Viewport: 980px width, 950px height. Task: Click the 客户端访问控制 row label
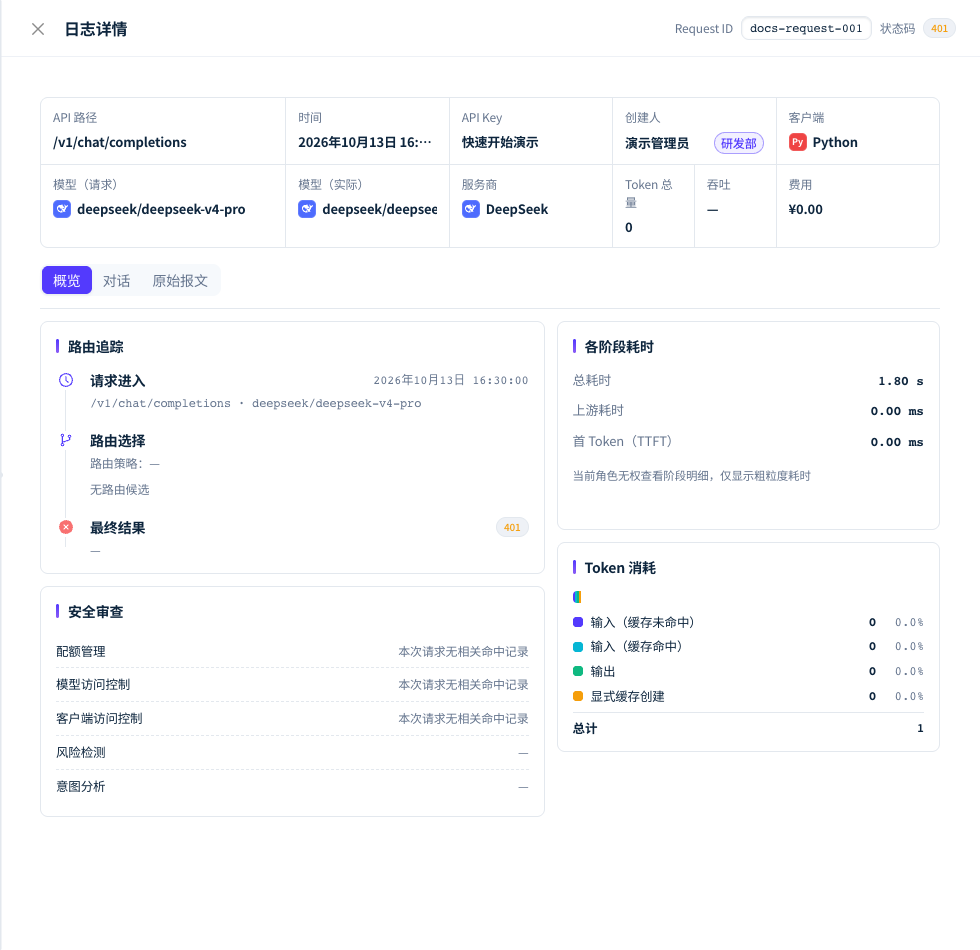(99, 719)
